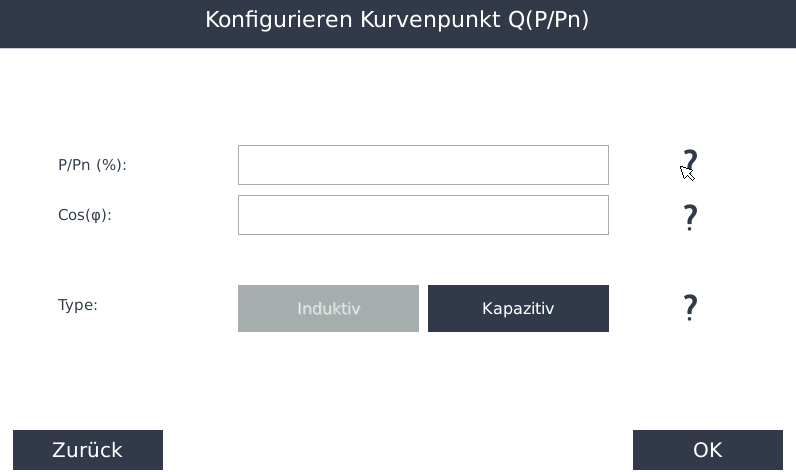
Task: Open the Induktiv/Kapazitiv help question mark
Action: pos(689,307)
